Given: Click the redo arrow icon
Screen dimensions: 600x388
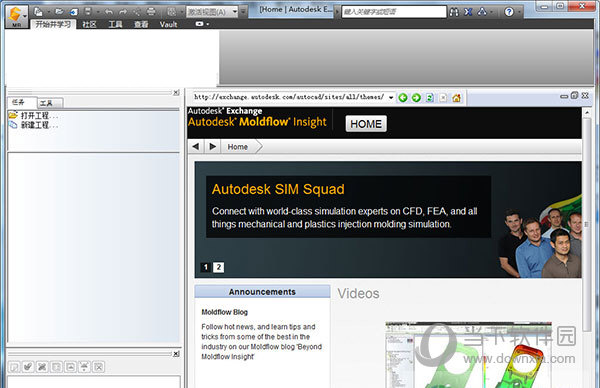Looking at the screenshot, I should coord(122,12).
